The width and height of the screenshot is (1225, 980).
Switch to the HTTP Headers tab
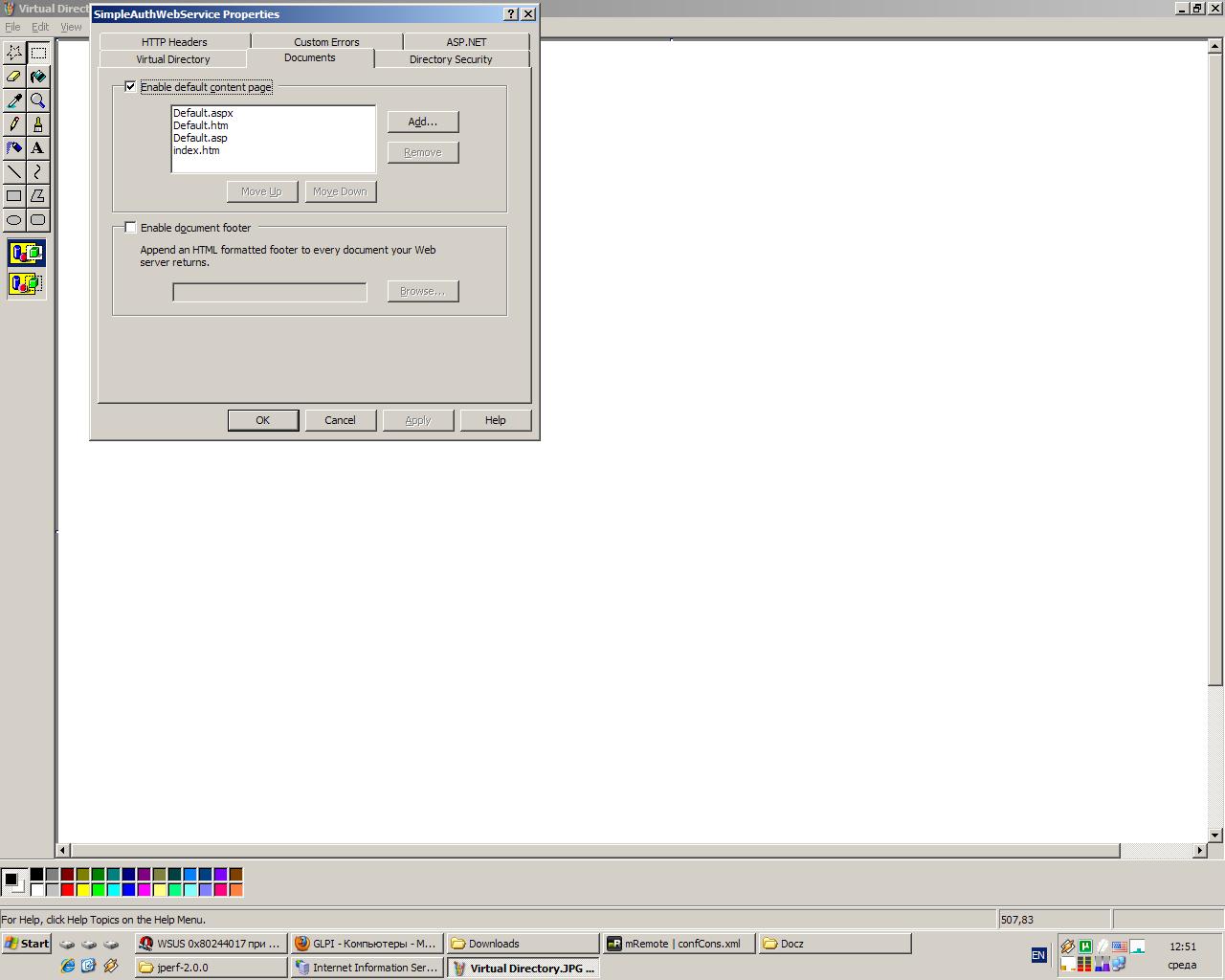174,42
